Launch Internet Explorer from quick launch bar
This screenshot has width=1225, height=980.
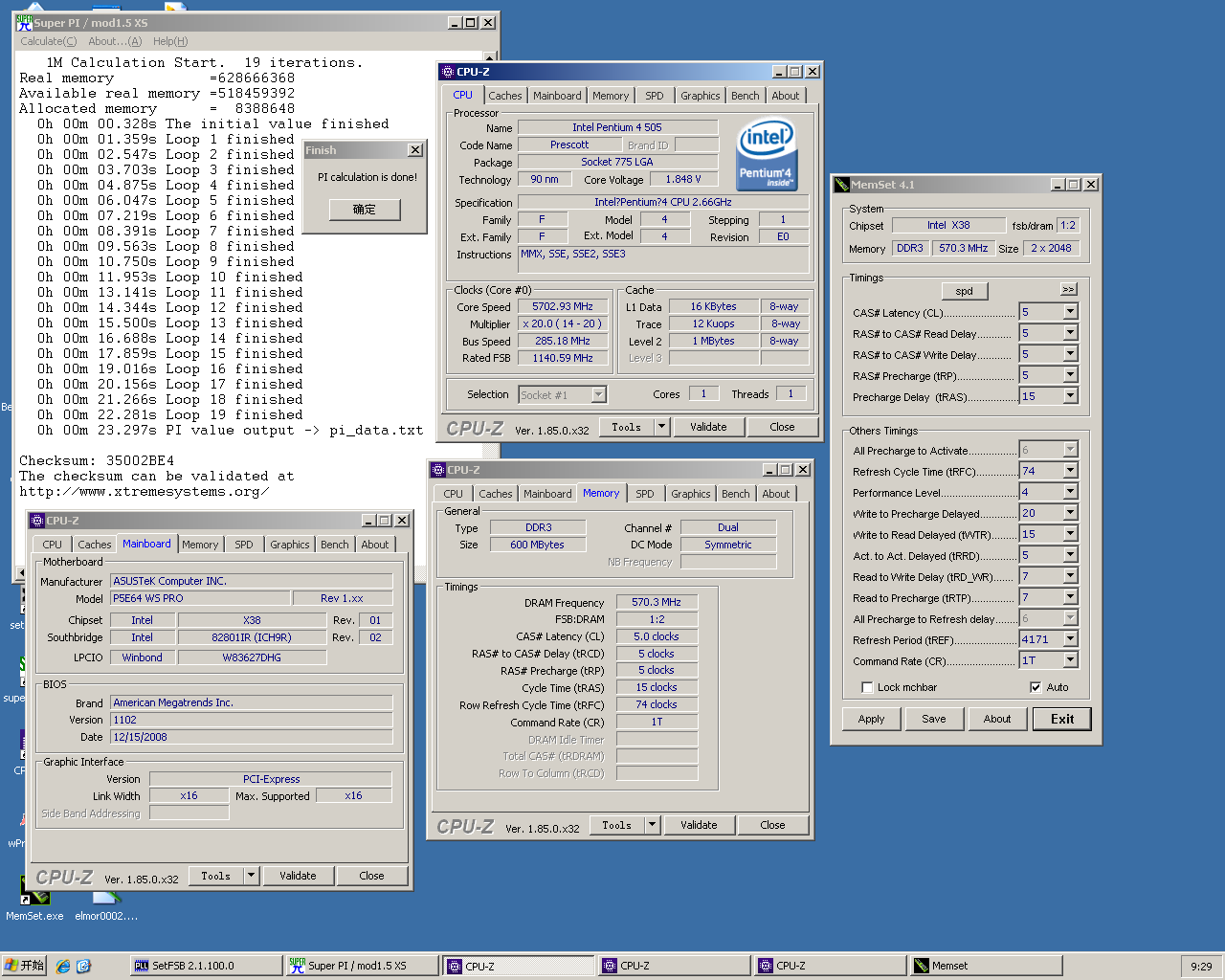point(63,967)
